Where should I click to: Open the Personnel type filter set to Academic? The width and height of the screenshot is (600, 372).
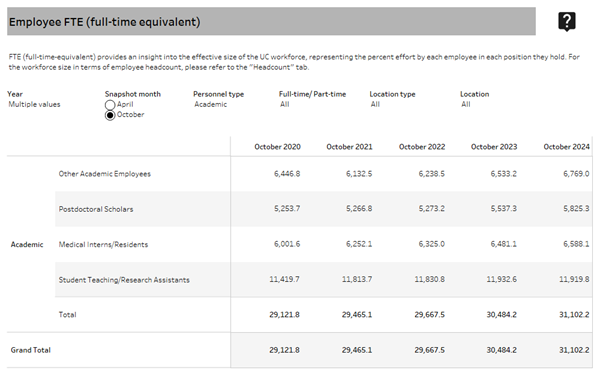[x=210, y=104]
